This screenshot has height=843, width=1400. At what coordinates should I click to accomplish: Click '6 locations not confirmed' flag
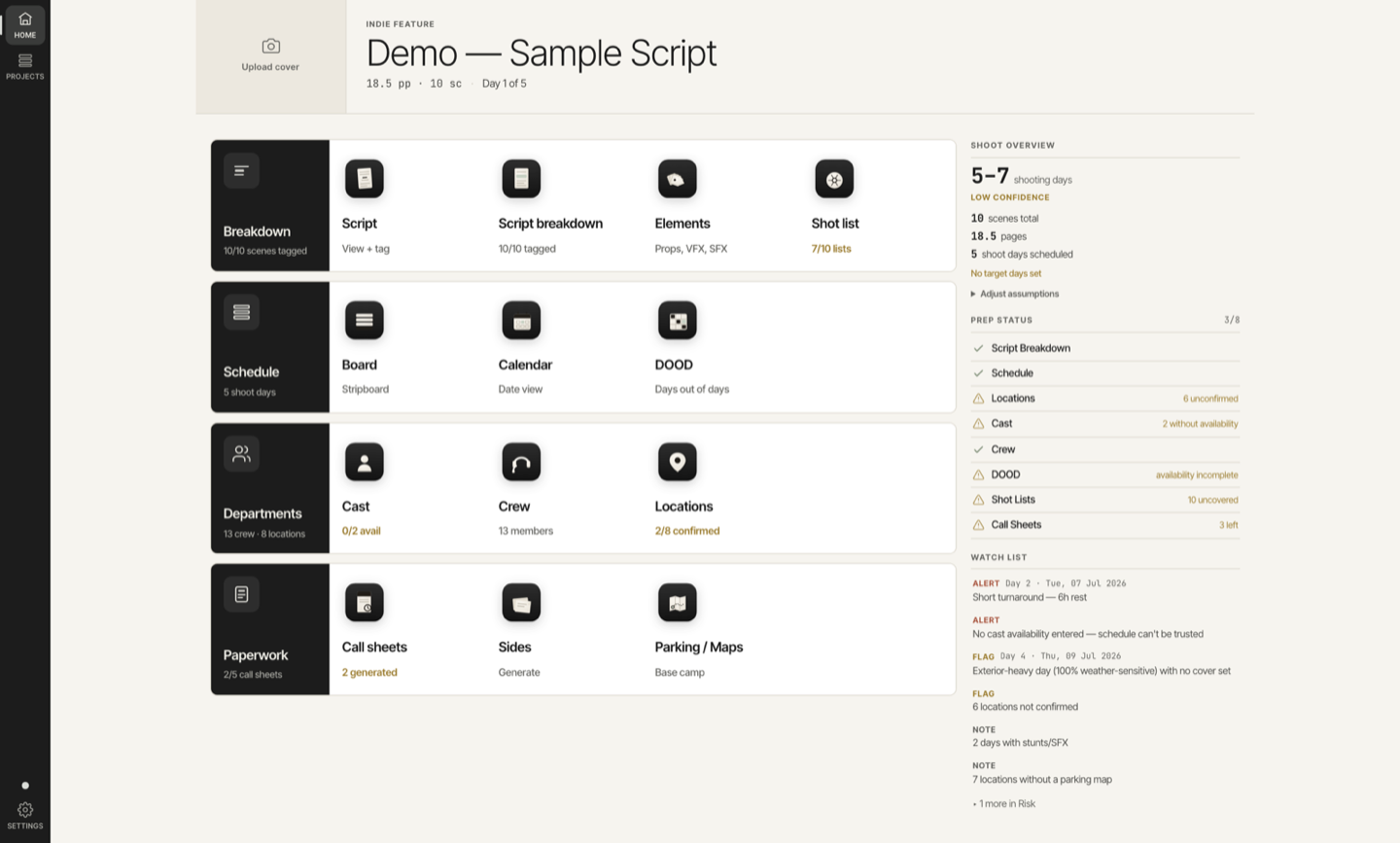click(1025, 707)
